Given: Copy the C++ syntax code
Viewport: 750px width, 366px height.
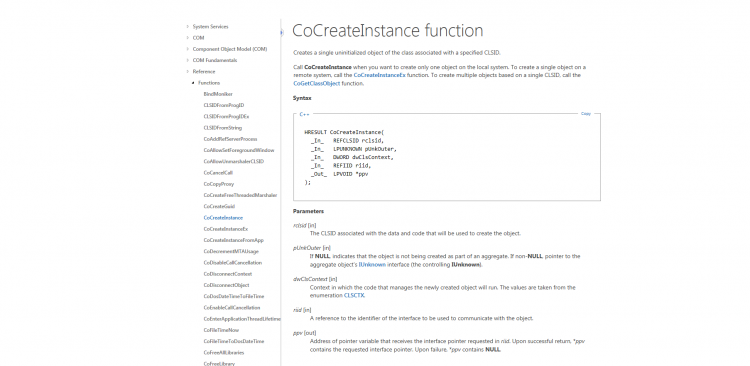Looking at the screenshot, I should (x=585, y=114).
